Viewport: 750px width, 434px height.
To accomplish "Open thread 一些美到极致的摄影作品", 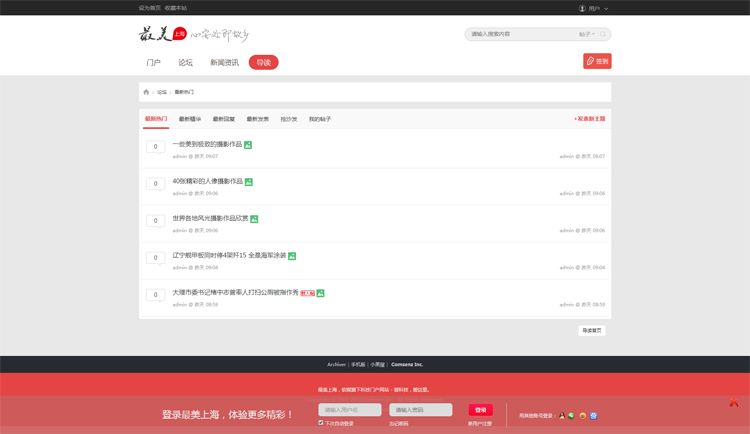I will click(x=207, y=144).
